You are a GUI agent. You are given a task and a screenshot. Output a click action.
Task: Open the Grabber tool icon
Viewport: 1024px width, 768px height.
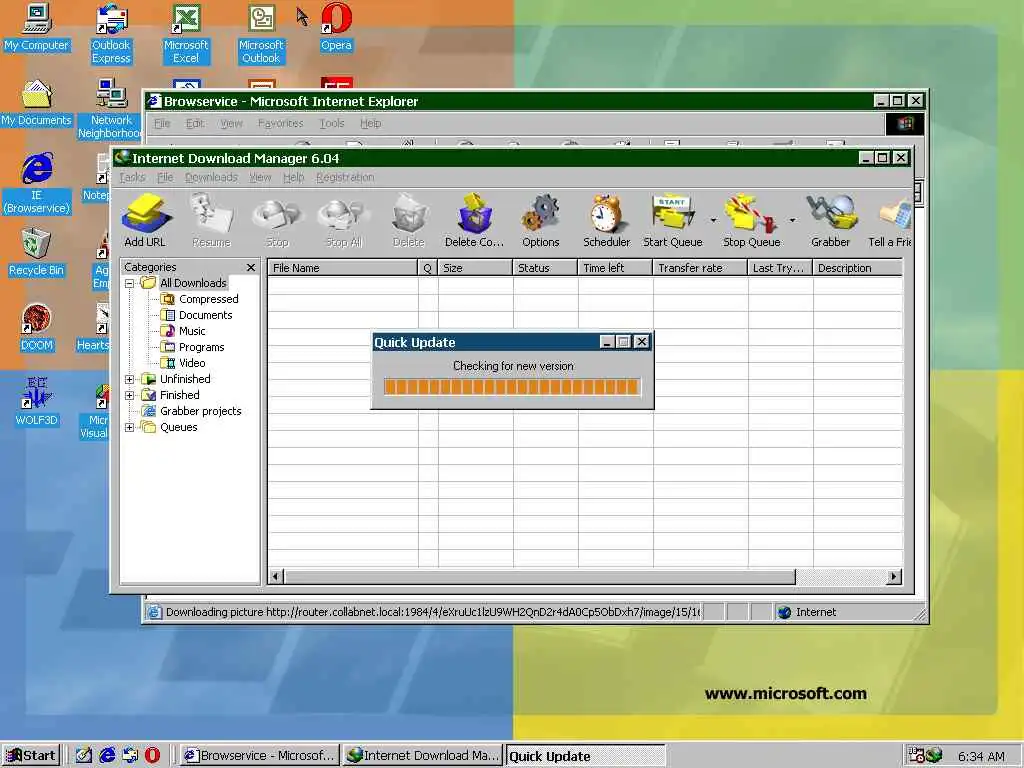[x=830, y=220]
